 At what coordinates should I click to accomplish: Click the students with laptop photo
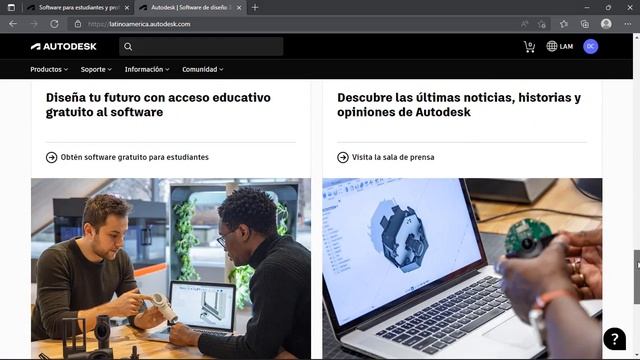[171, 269]
